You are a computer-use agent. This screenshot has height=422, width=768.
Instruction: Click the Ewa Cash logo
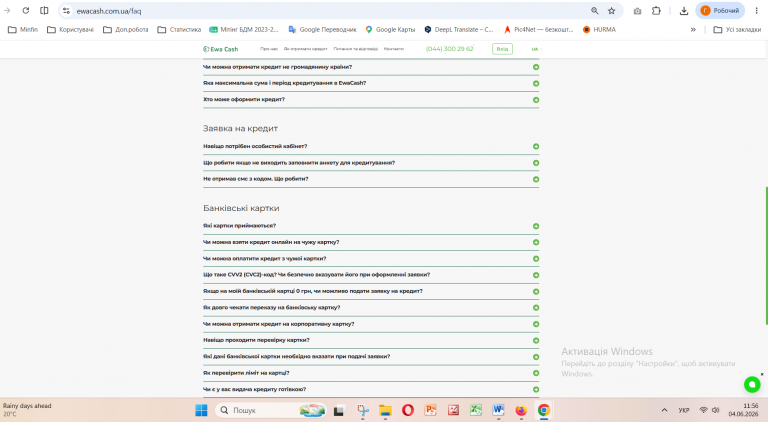(220, 49)
